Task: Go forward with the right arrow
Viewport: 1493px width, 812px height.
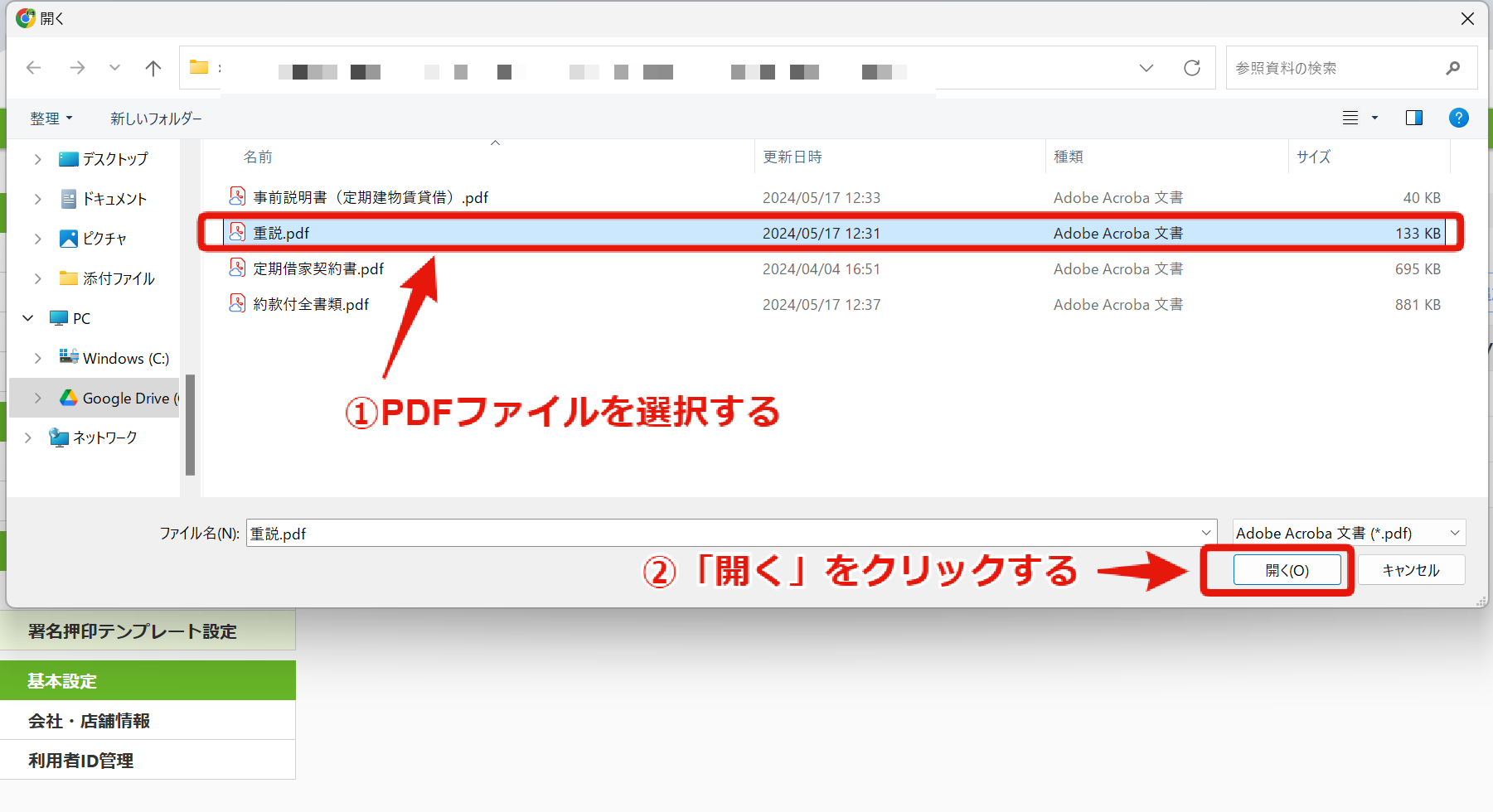Action: (x=77, y=68)
